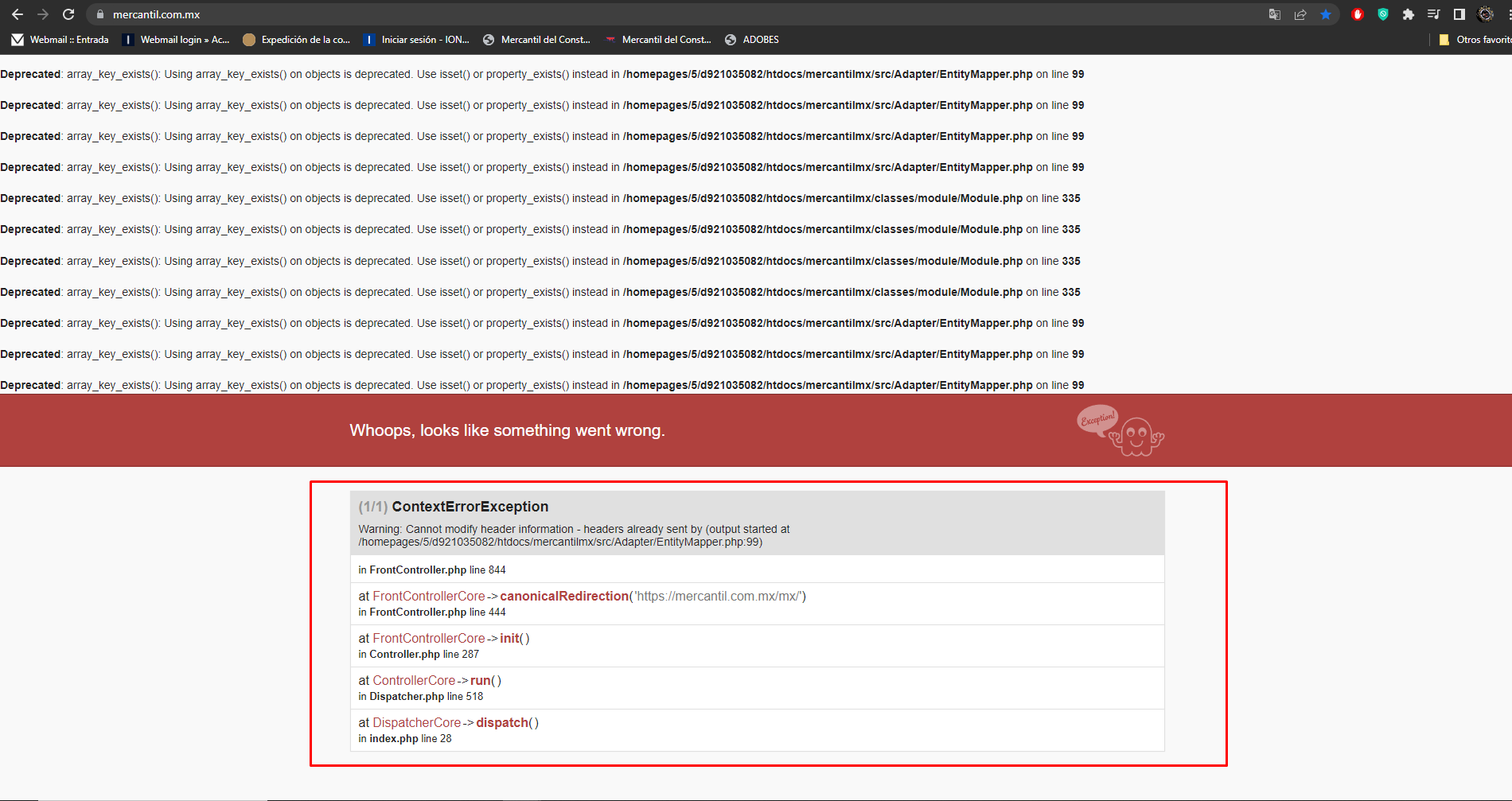
Task: Click the DispatcherCore class name
Action: click(417, 722)
